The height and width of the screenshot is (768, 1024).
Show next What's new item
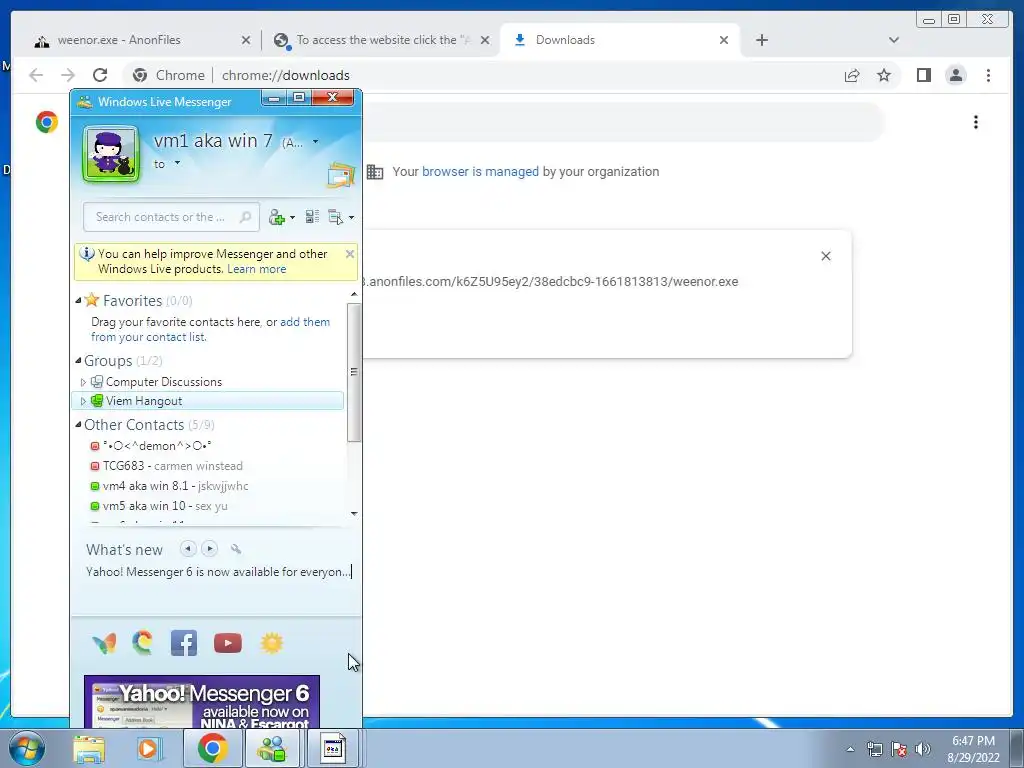click(x=210, y=549)
